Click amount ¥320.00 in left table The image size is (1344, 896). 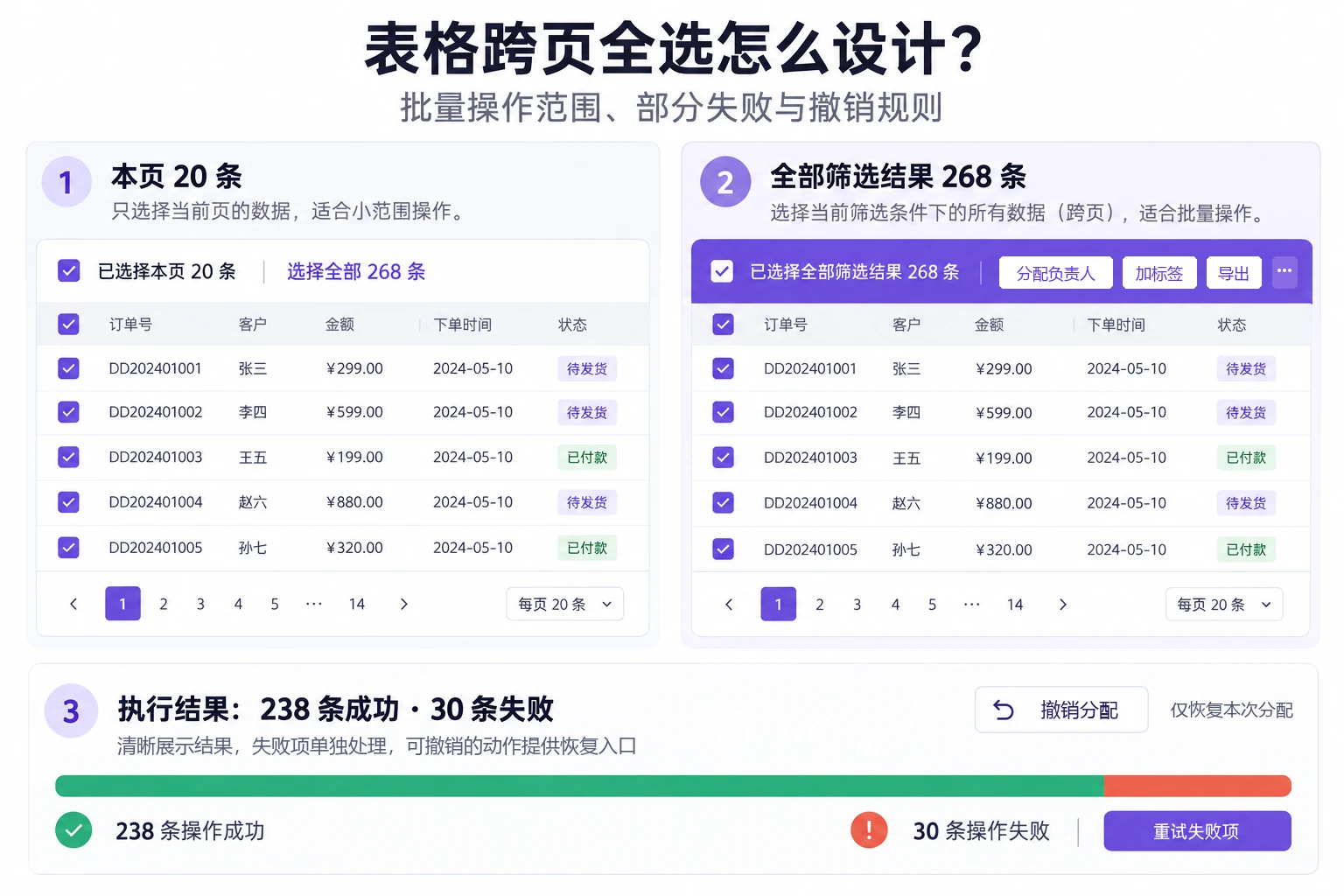[x=354, y=548]
